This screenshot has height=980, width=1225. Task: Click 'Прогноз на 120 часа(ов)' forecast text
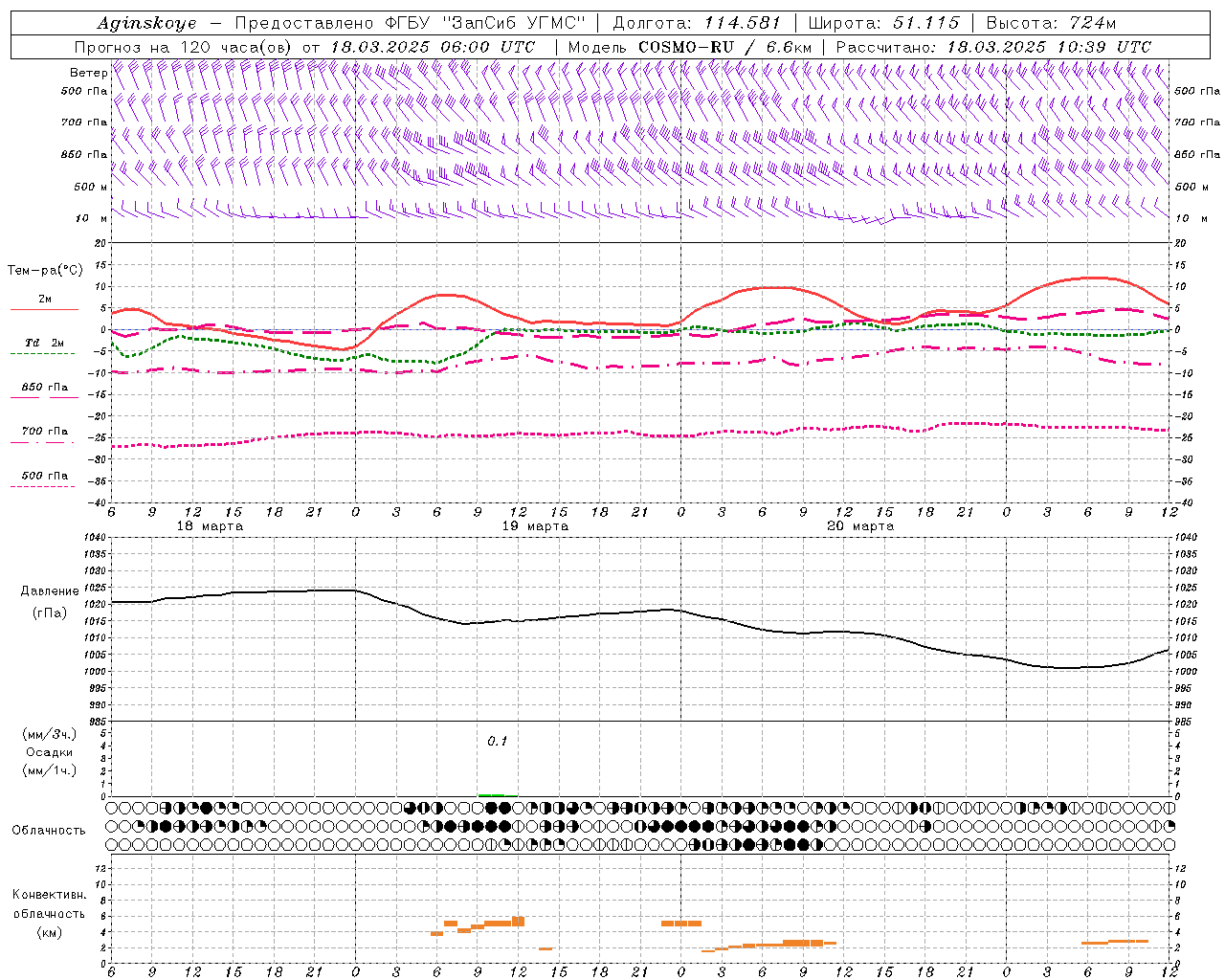pos(184,47)
